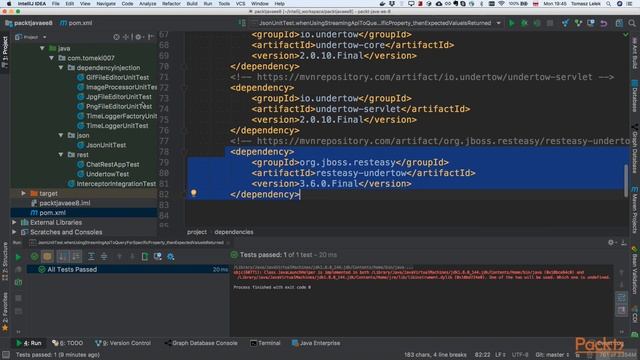Run the selected test configuration in main toolbar
640x360 pixels.
[511, 23]
